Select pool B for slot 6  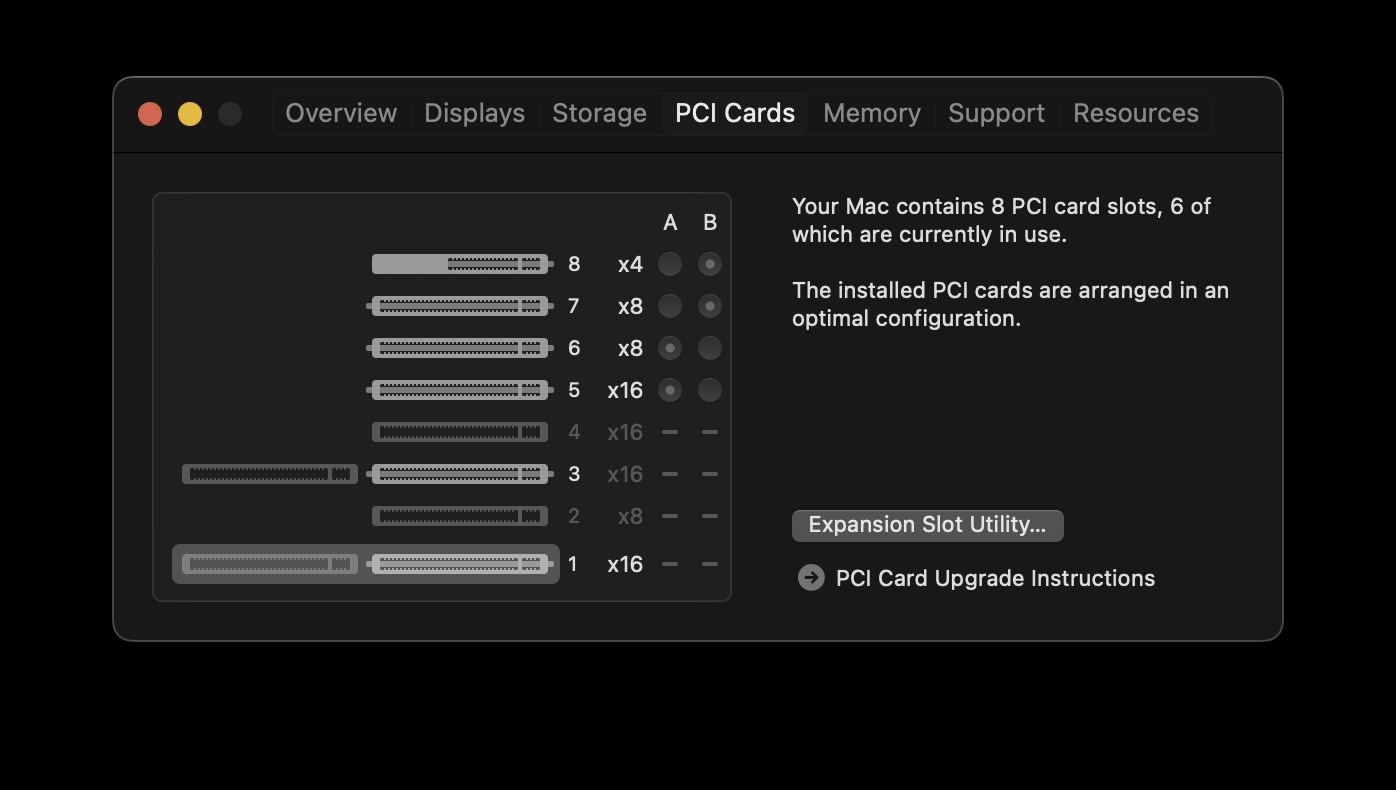pyautogui.click(x=710, y=348)
